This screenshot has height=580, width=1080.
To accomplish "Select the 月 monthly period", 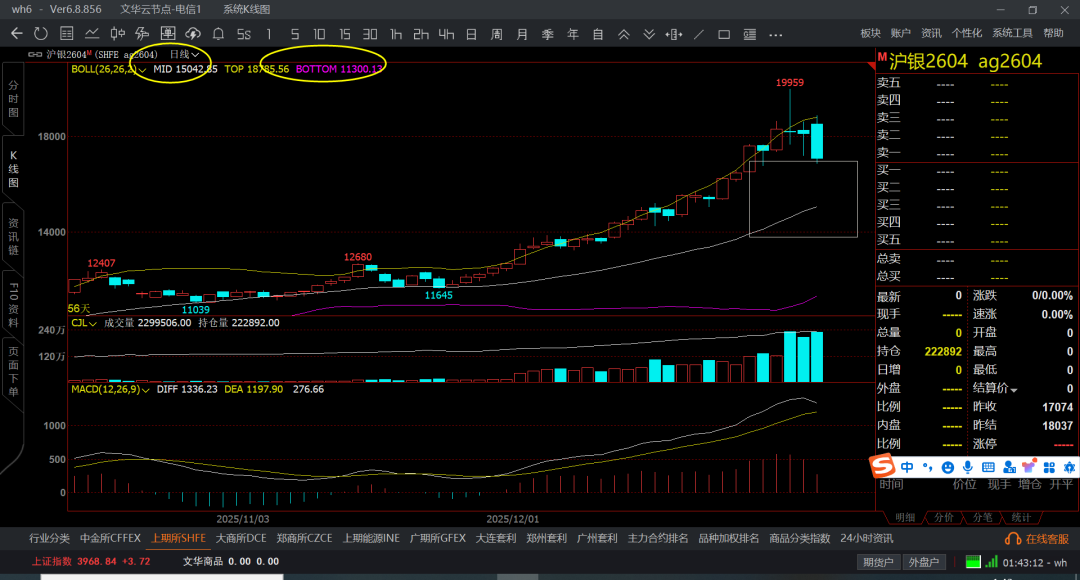I will tap(522, 34).
